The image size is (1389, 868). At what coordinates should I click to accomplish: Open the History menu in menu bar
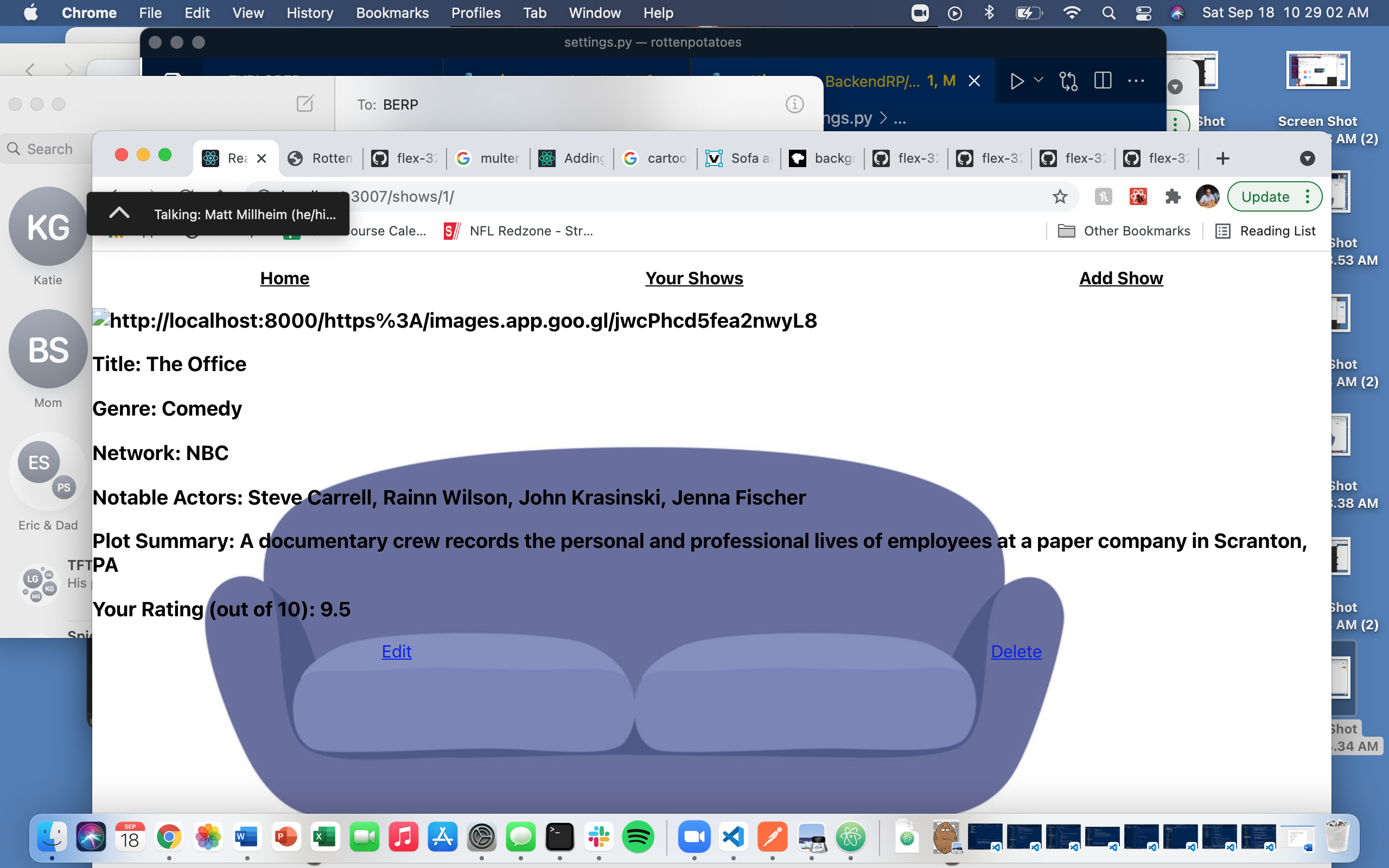tap(310, 12)
